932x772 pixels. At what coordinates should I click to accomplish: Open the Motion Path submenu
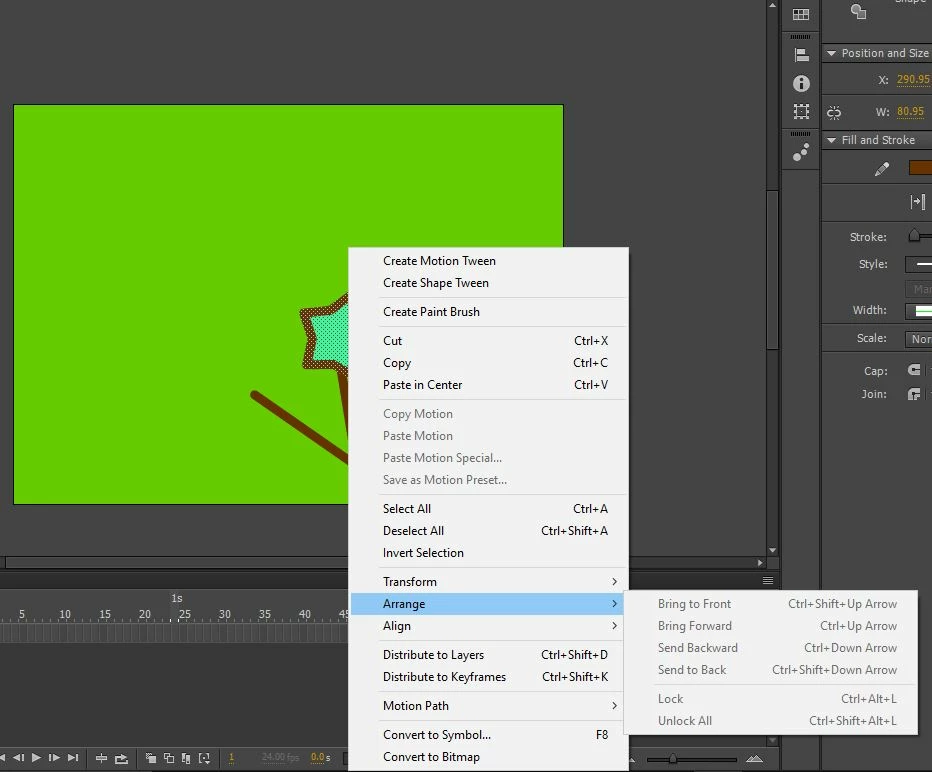[488, 706]
